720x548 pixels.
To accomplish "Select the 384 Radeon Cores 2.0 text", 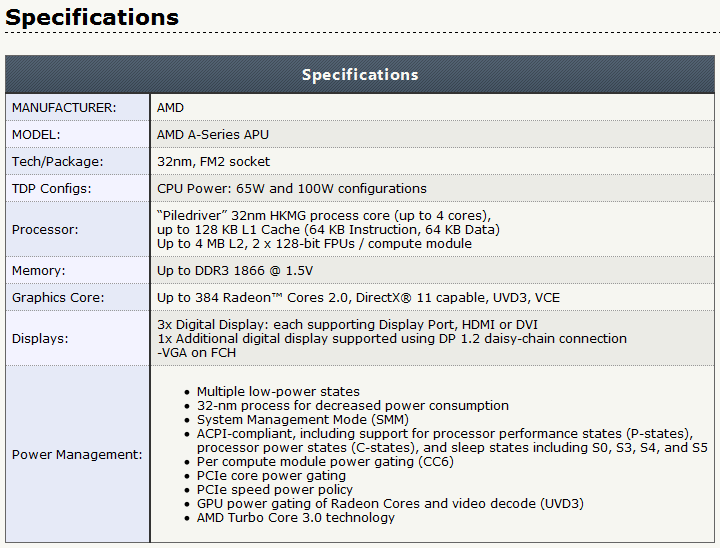I will 358,298.
